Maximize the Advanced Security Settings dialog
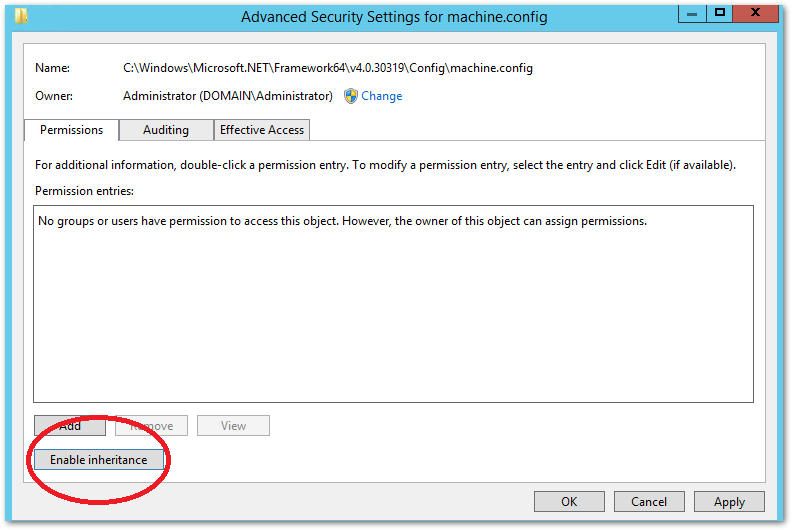The image size is (792, 530). [x=718, y=13]
